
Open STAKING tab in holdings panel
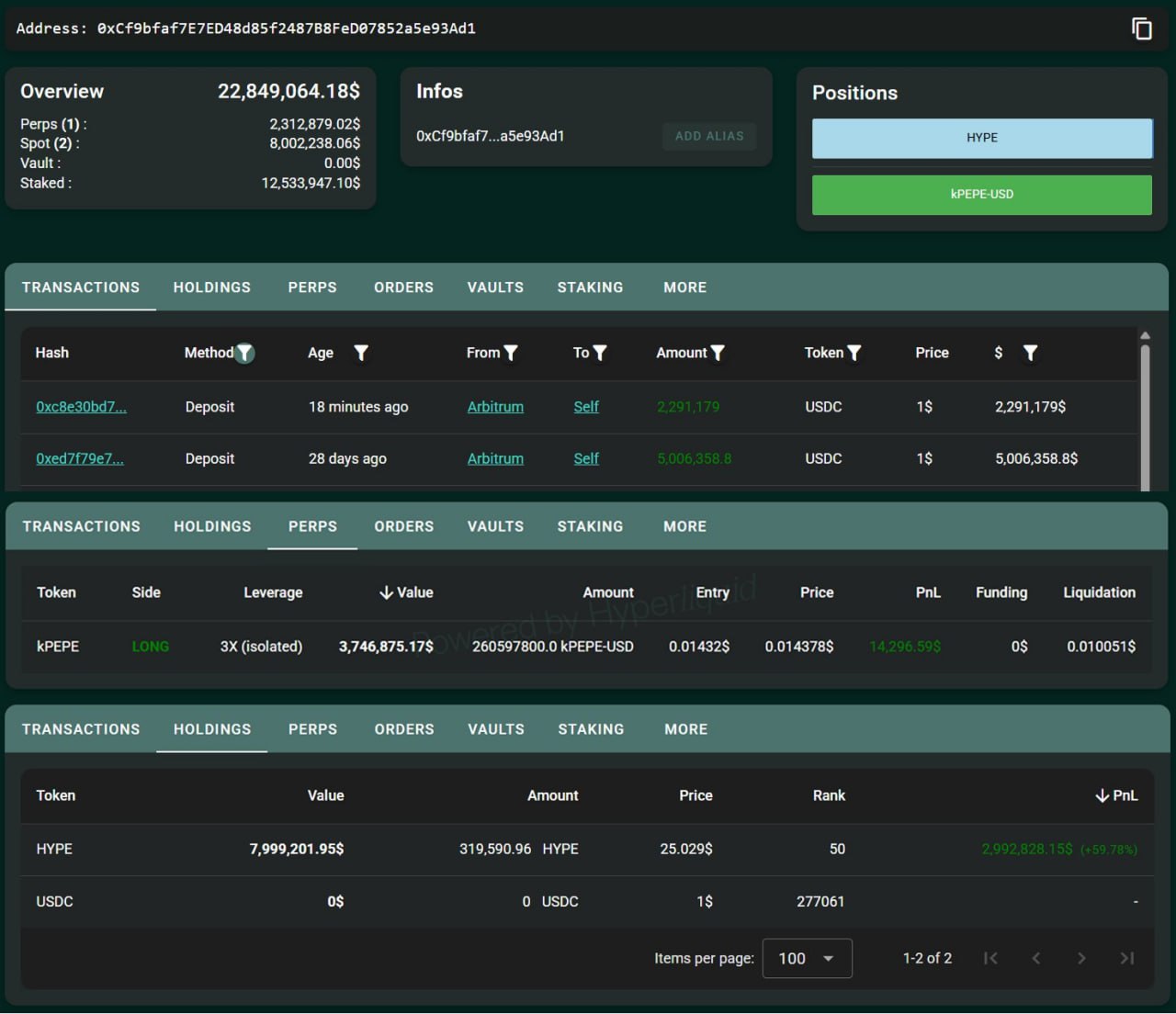(x=591, y=729)
